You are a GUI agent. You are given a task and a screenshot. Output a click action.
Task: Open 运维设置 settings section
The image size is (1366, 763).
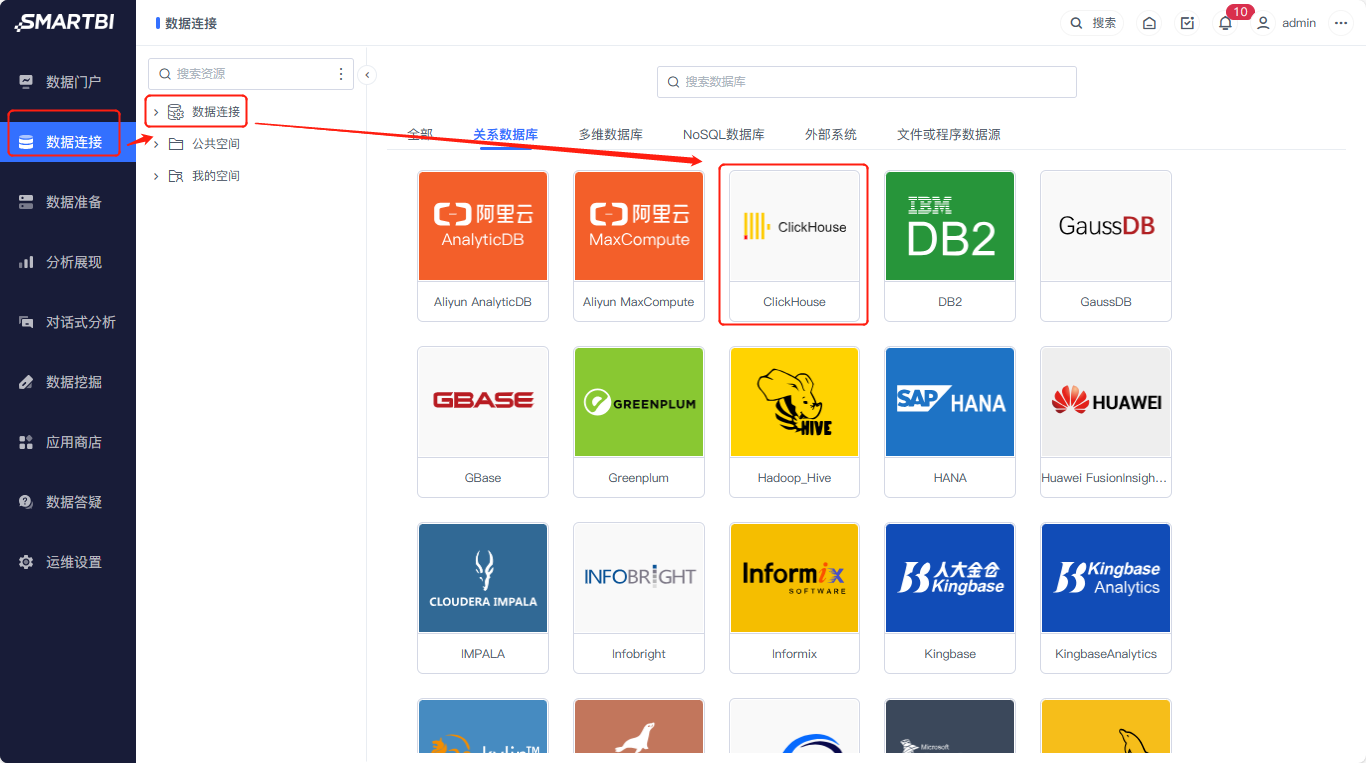coord(68,562)
